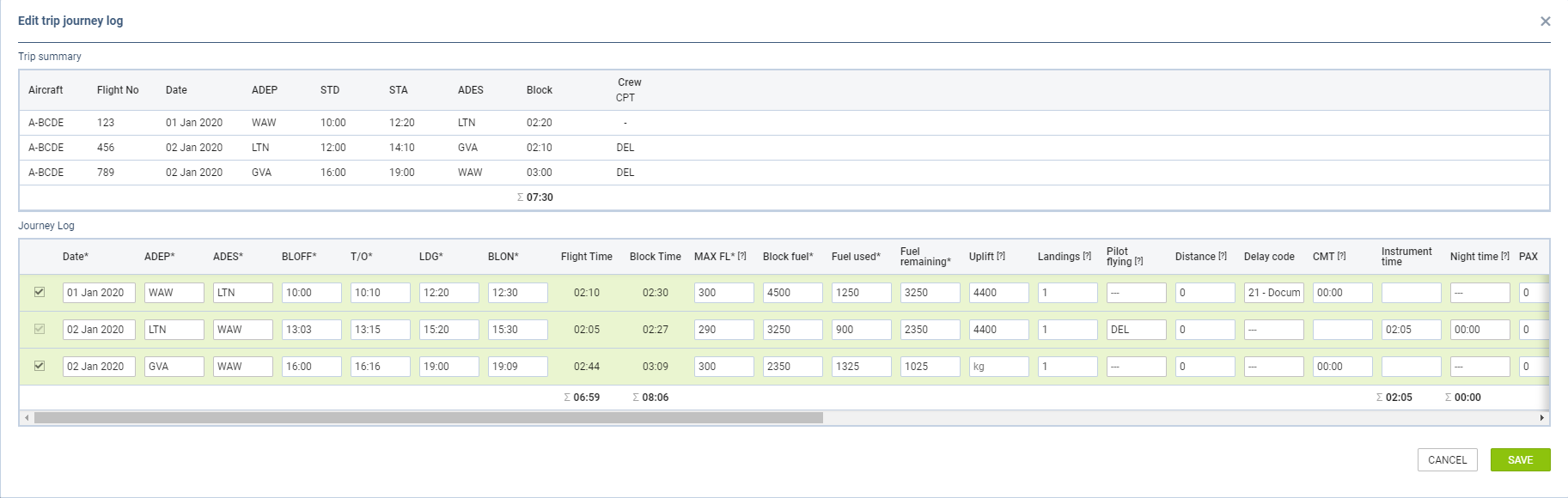Cancel editing the journey log
Screen dimensions: 1568x498
[x=1447, y=460]
